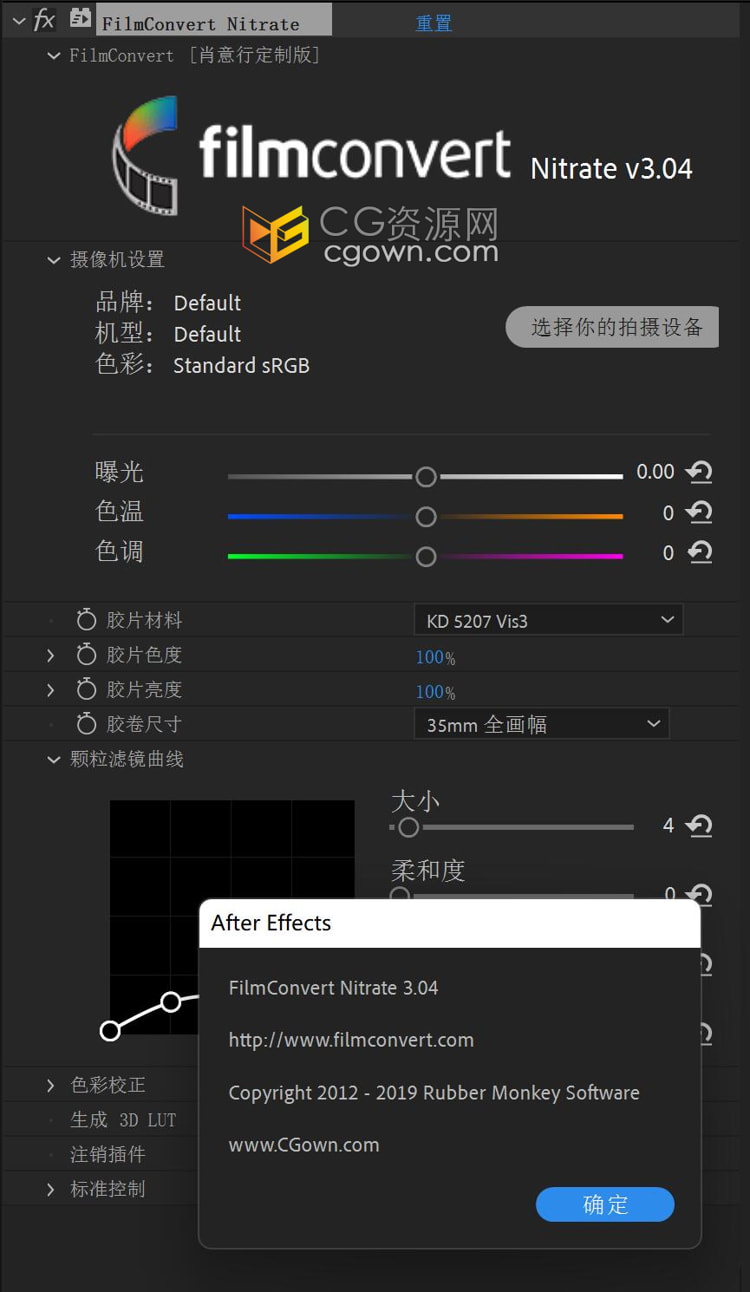Click the preset icon next to fx
The image size is (750, 1292).
point(80,18)
